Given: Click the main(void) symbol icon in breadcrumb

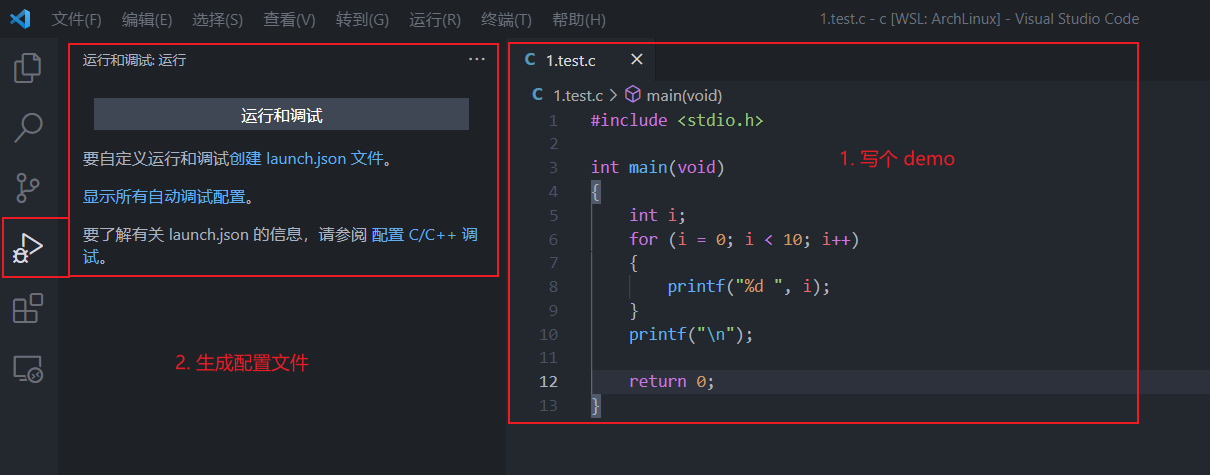Looking at the screenshot, I should click(633, 95).
